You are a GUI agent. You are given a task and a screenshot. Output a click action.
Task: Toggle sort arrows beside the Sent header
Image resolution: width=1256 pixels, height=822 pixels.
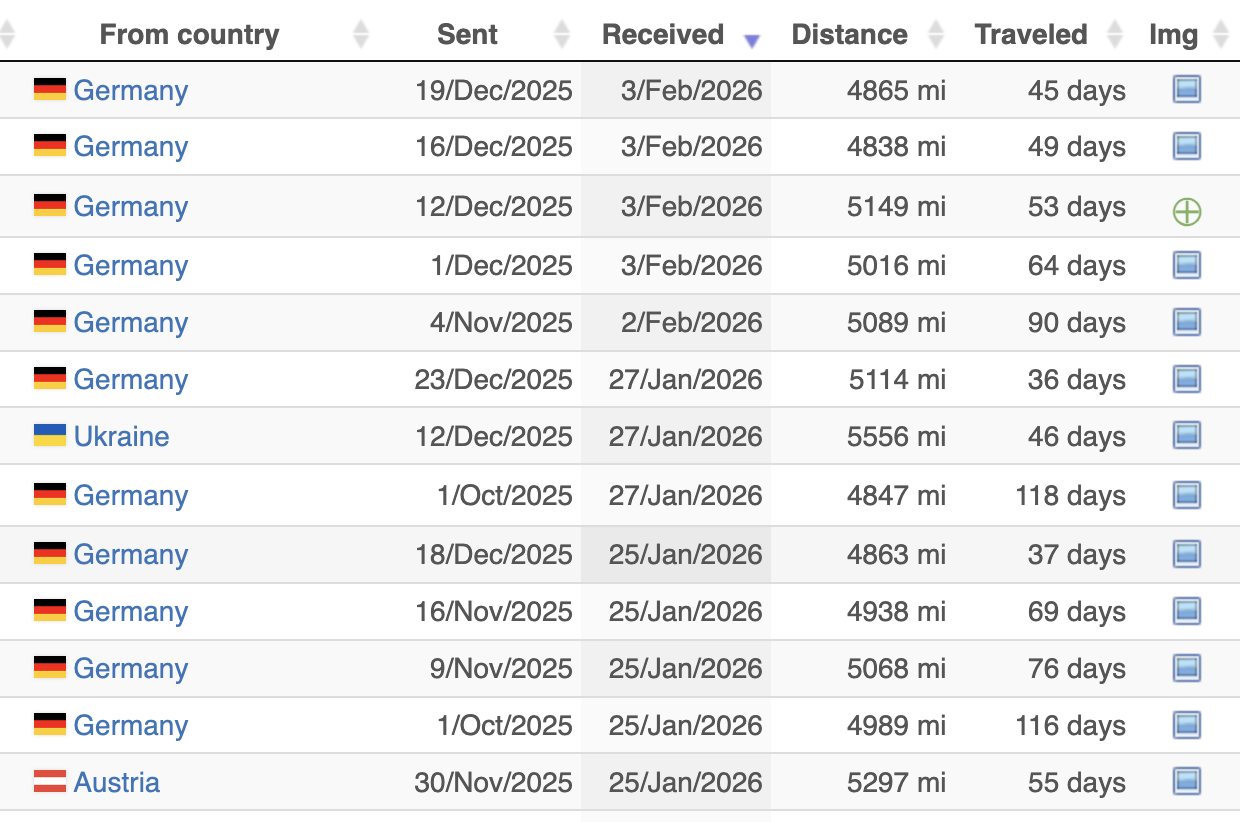pos(562,35)
